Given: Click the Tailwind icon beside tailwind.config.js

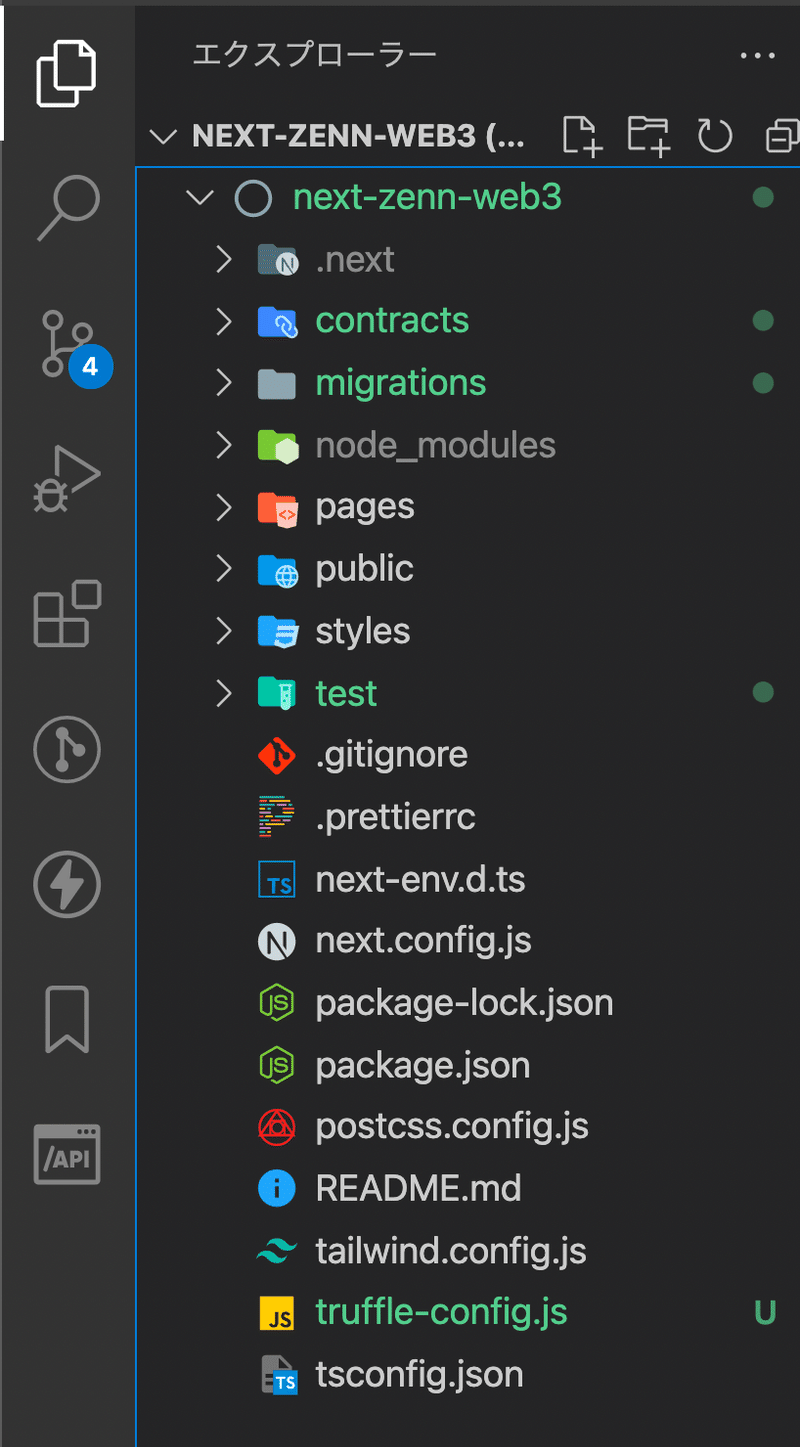Looking at the screenshot, I should [277, 1251].
